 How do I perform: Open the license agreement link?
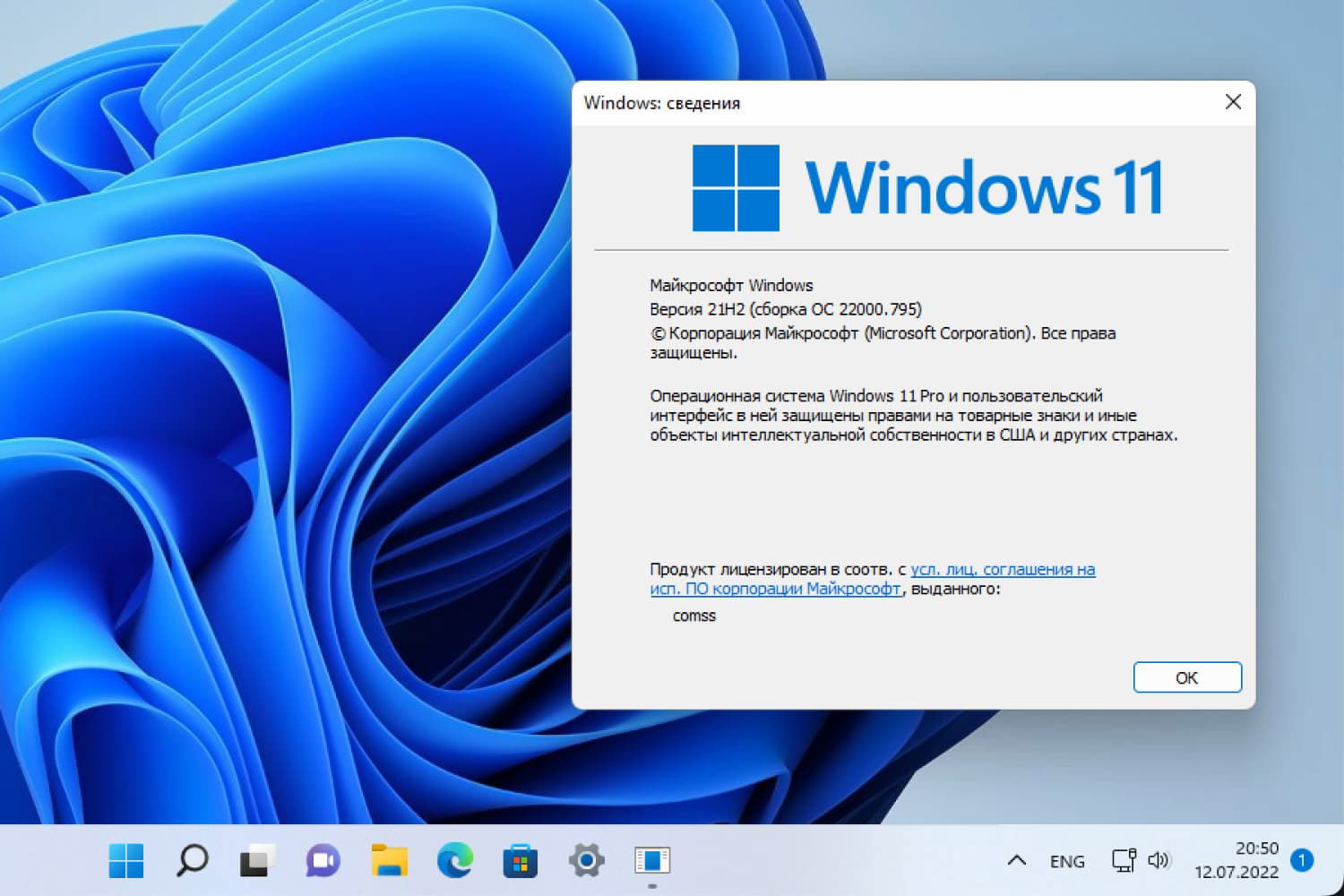point(1002,569)
